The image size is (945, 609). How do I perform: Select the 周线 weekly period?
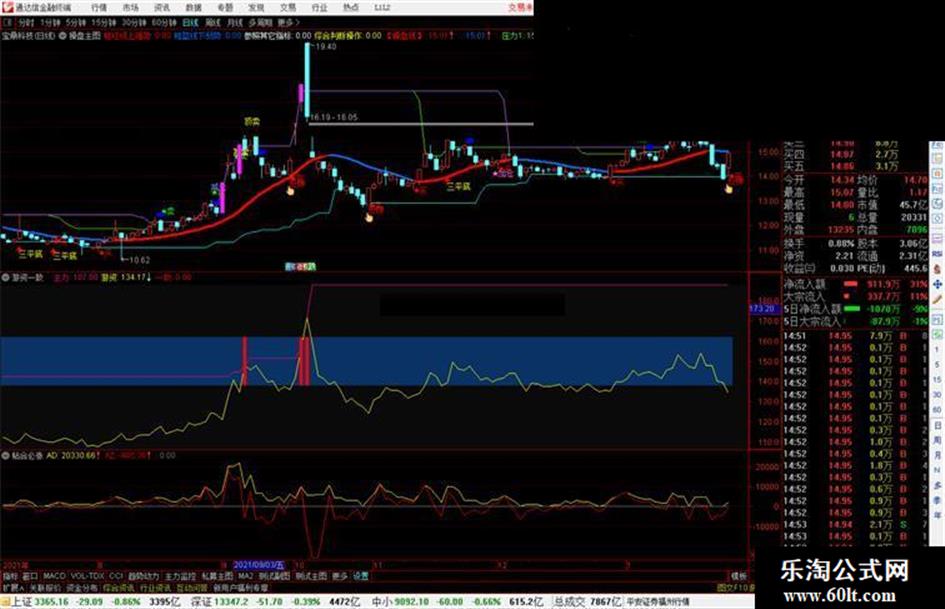(213, 23)
